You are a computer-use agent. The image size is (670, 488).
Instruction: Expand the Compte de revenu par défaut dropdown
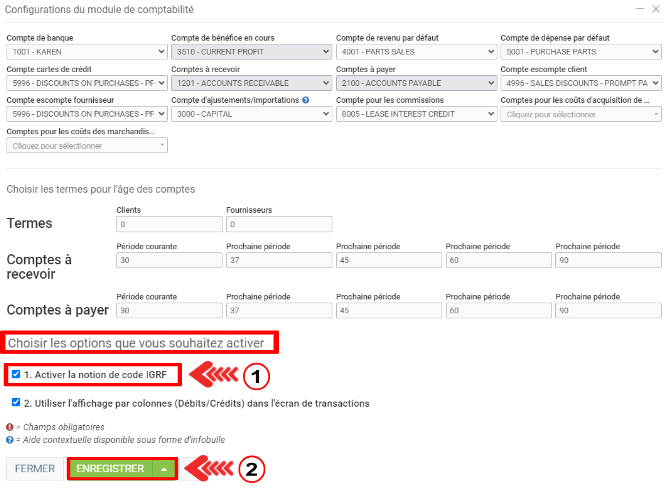pos(414,52)
